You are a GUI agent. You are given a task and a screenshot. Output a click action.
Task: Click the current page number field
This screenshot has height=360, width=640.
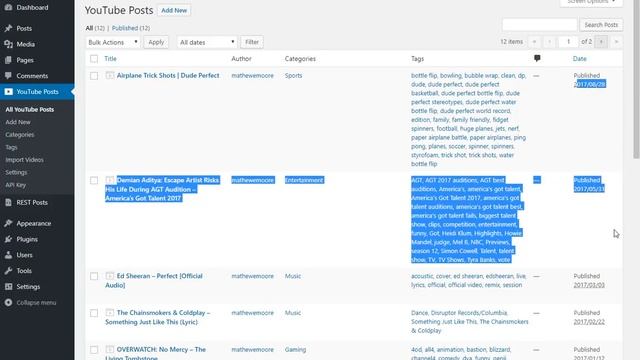coord(568,42)
